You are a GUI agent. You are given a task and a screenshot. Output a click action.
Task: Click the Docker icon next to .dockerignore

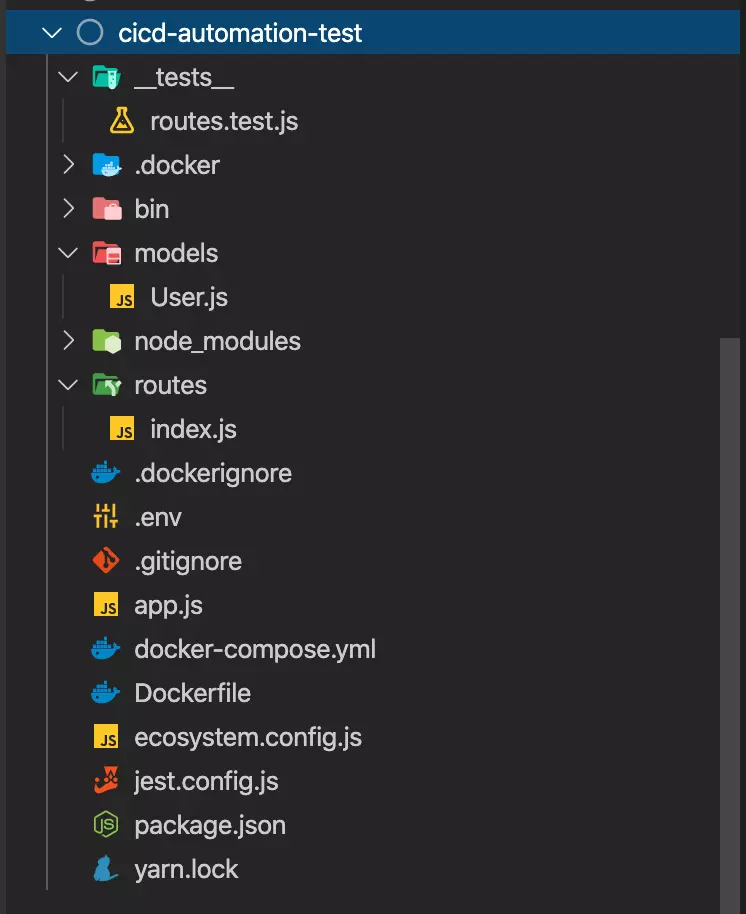tap(104, 472)
